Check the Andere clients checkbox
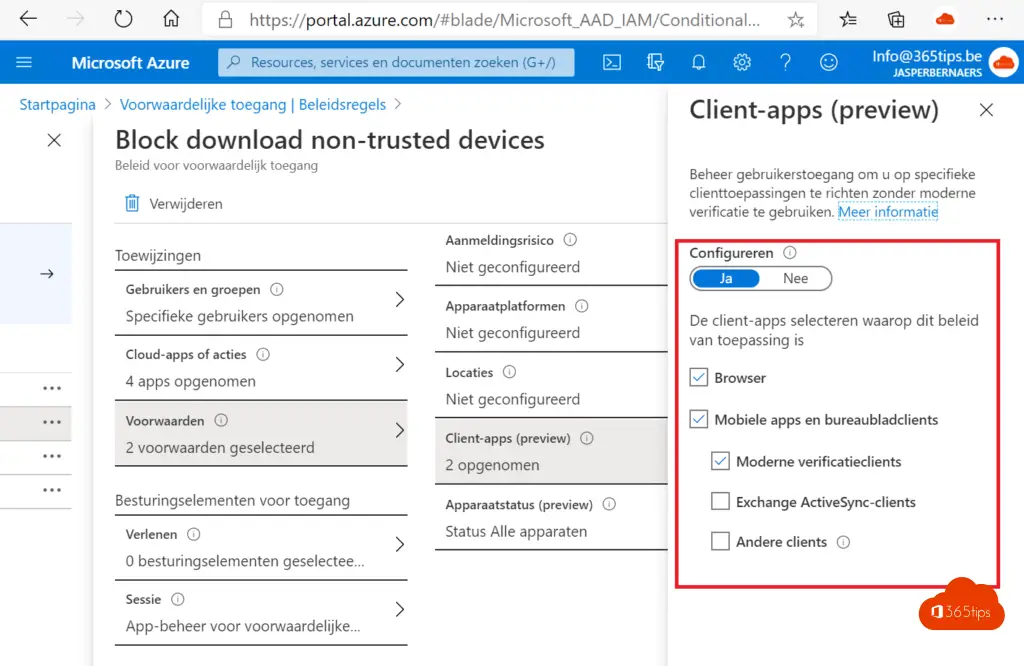Viewport: 1024px width, 666px height. coord(720,542)
